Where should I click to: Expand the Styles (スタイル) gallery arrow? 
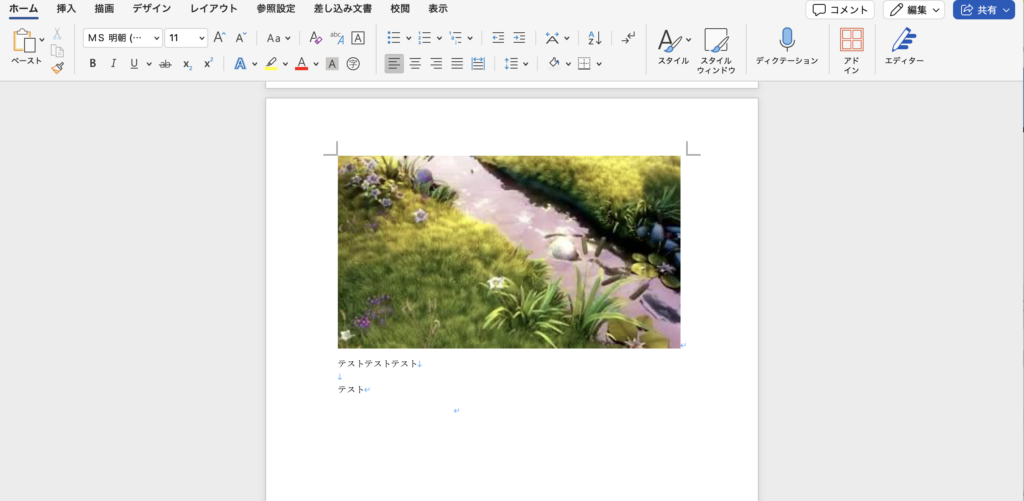point(689,39)
